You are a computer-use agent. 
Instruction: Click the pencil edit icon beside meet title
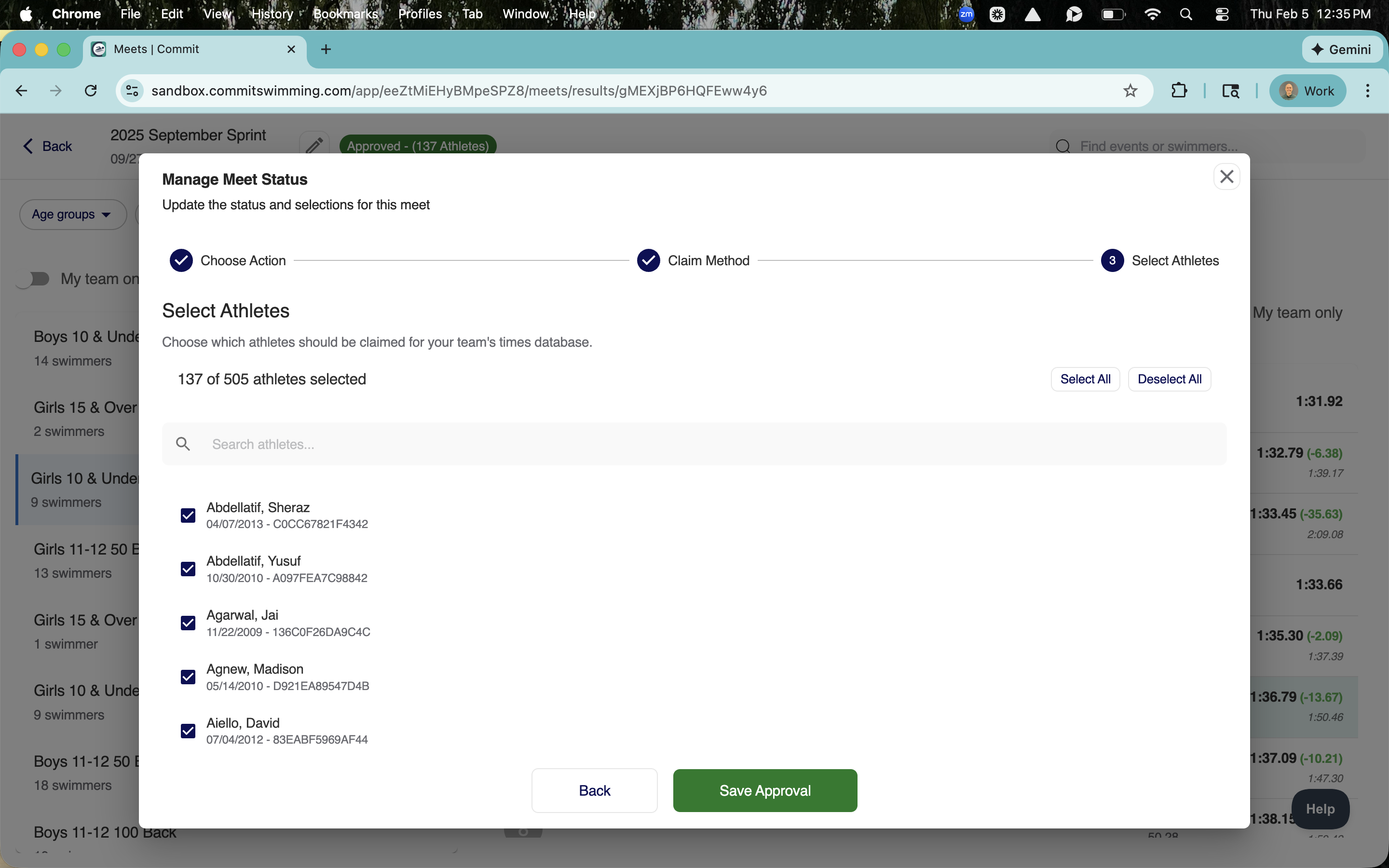point(314,145)
